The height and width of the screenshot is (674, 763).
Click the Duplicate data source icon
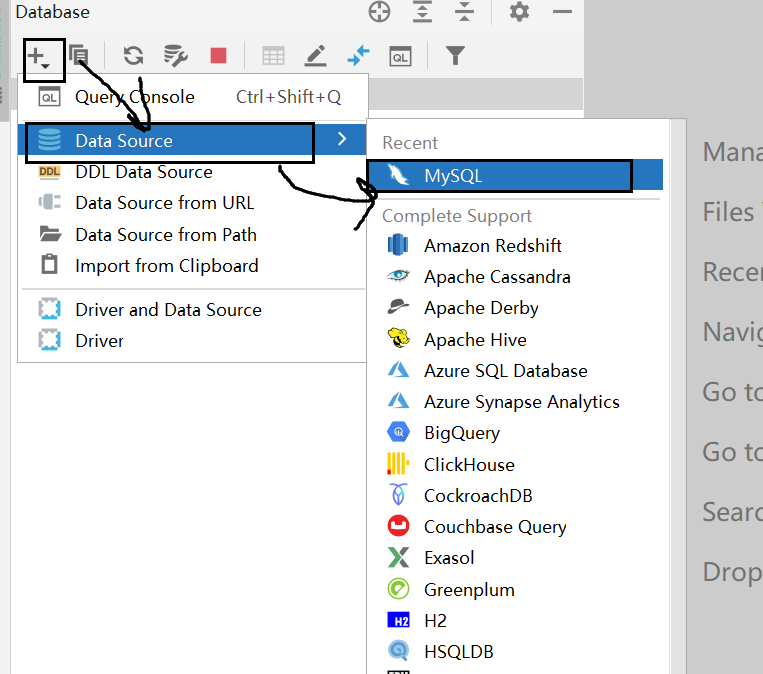(78, 55)
